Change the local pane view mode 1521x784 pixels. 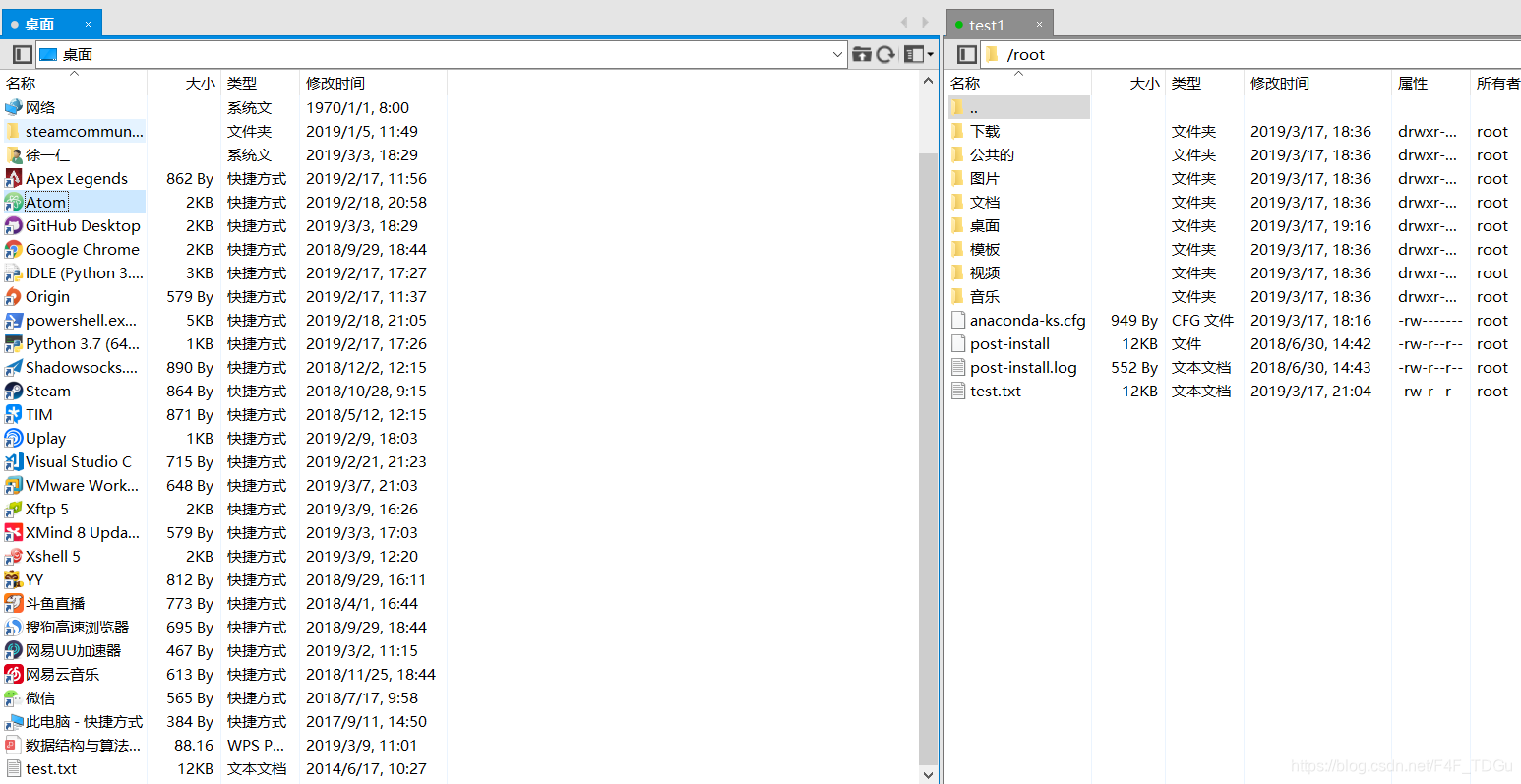[914, 54]
